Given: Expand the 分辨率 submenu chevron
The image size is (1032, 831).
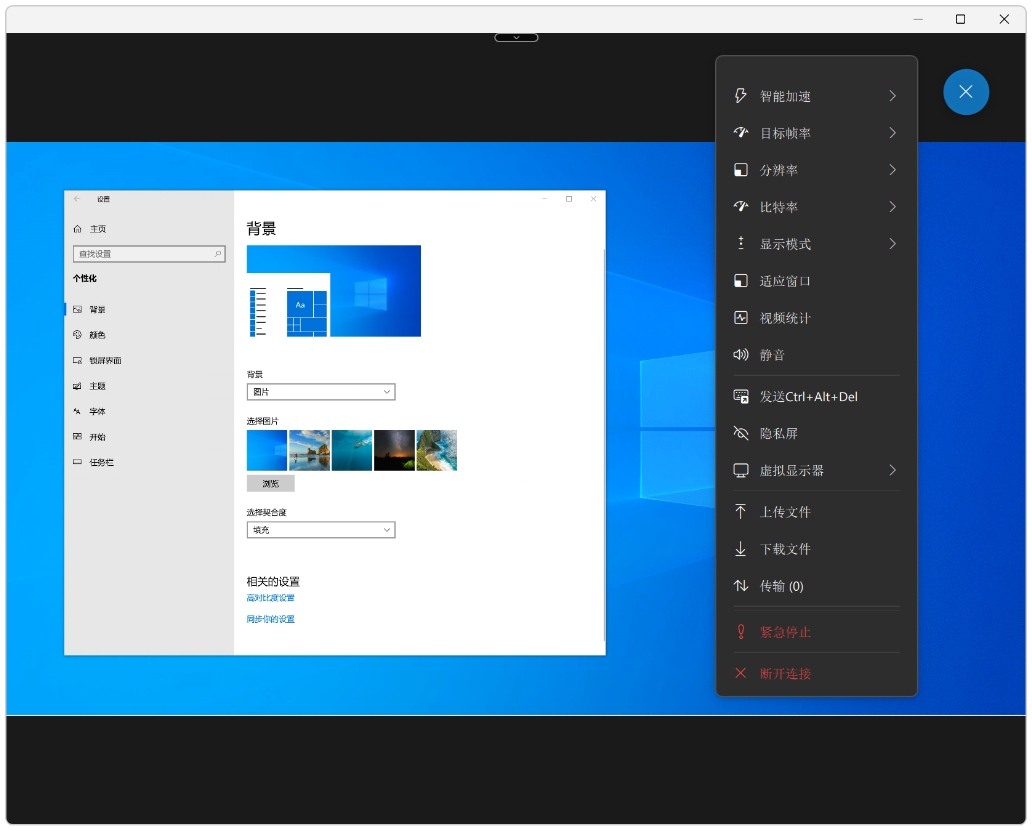Looking at the screenshot, I should coord(892,170).
